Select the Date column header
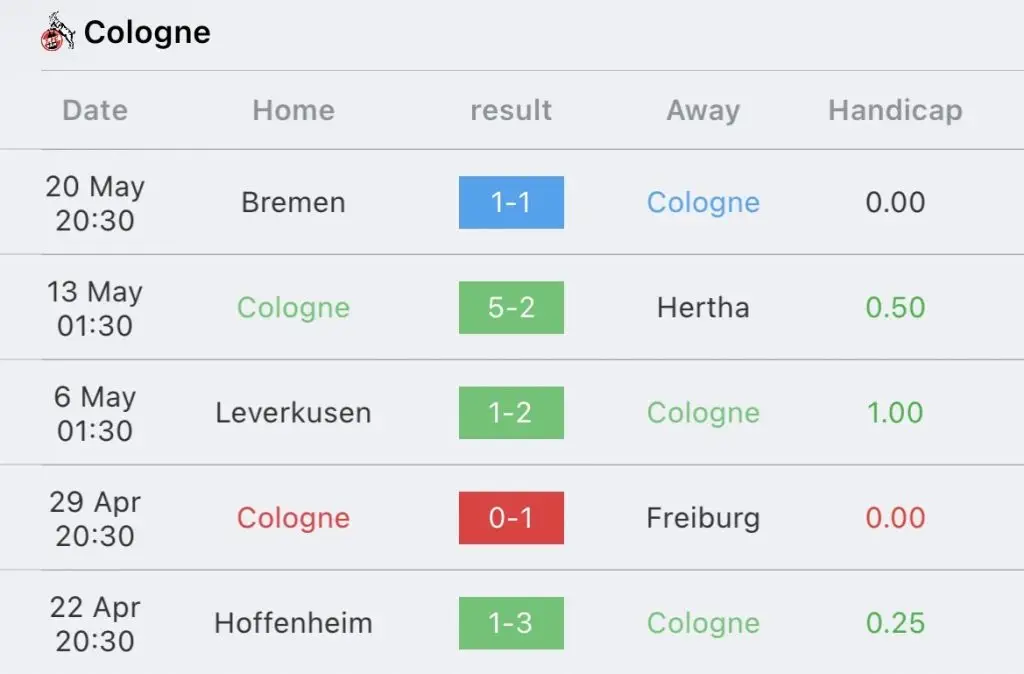Screen dimensions: 1024x674 click(95, 110)
